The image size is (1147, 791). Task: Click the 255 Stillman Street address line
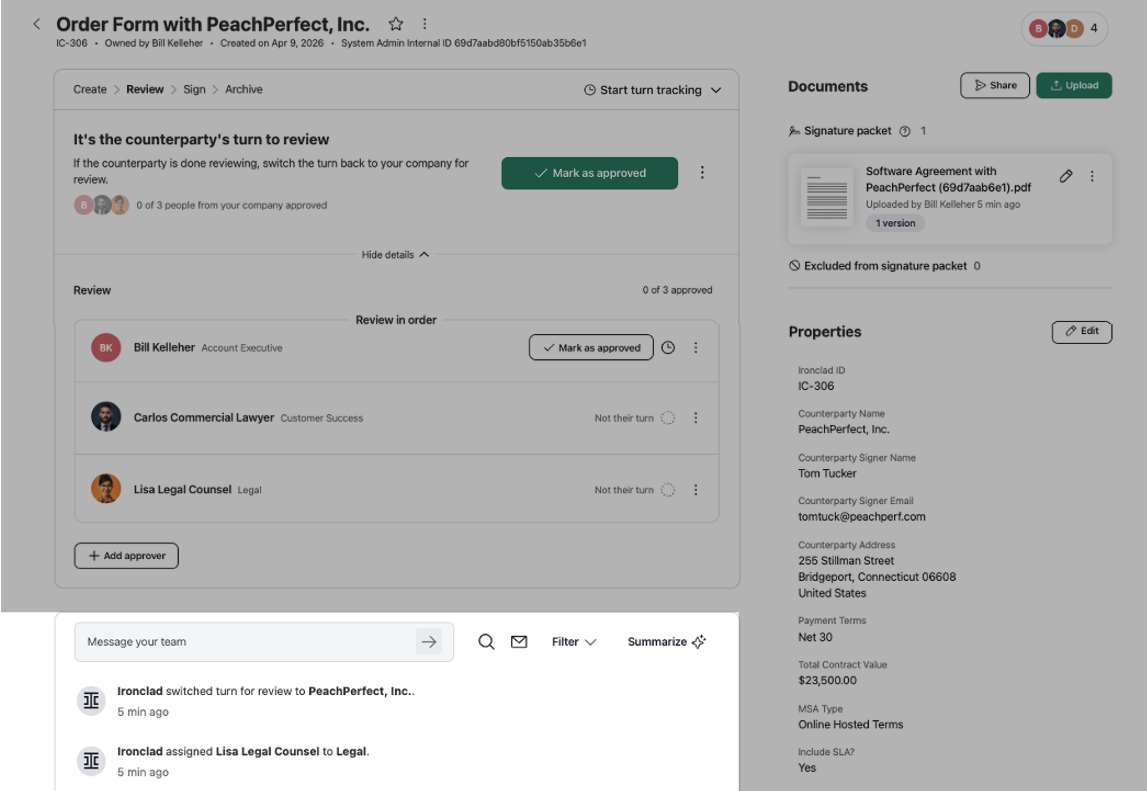coord(846,561)
